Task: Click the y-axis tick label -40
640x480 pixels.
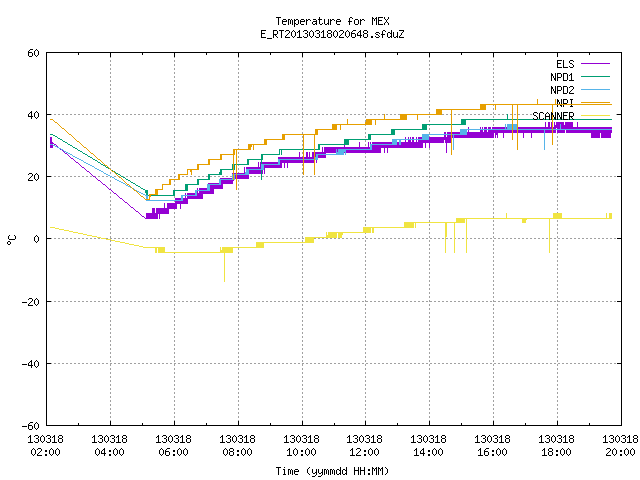Action: (x=30, y=364)
